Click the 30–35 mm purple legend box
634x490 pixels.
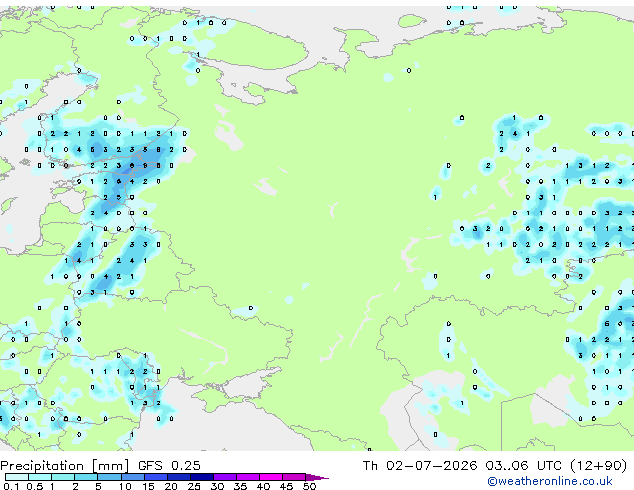pyautogui.click(x=225, y=477)
